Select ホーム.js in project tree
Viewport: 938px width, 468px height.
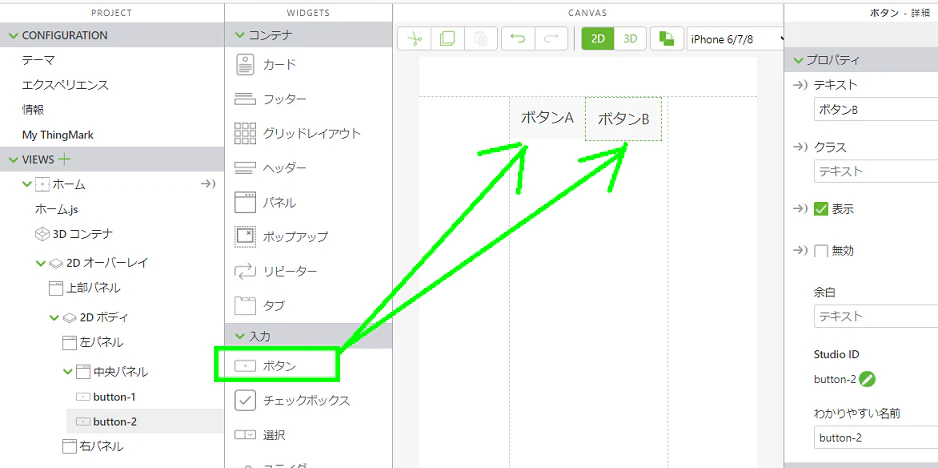tap(57, 209)
